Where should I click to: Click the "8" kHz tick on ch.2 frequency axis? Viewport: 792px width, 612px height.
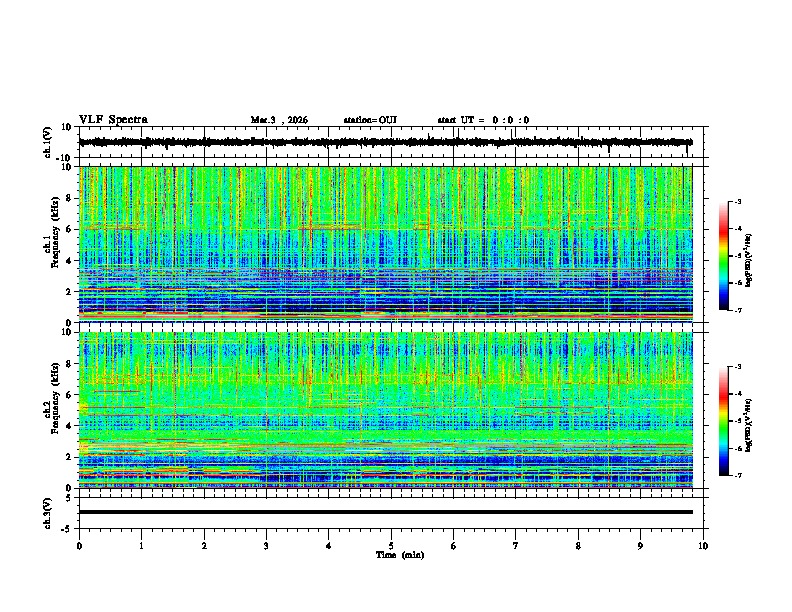(70, 363)
